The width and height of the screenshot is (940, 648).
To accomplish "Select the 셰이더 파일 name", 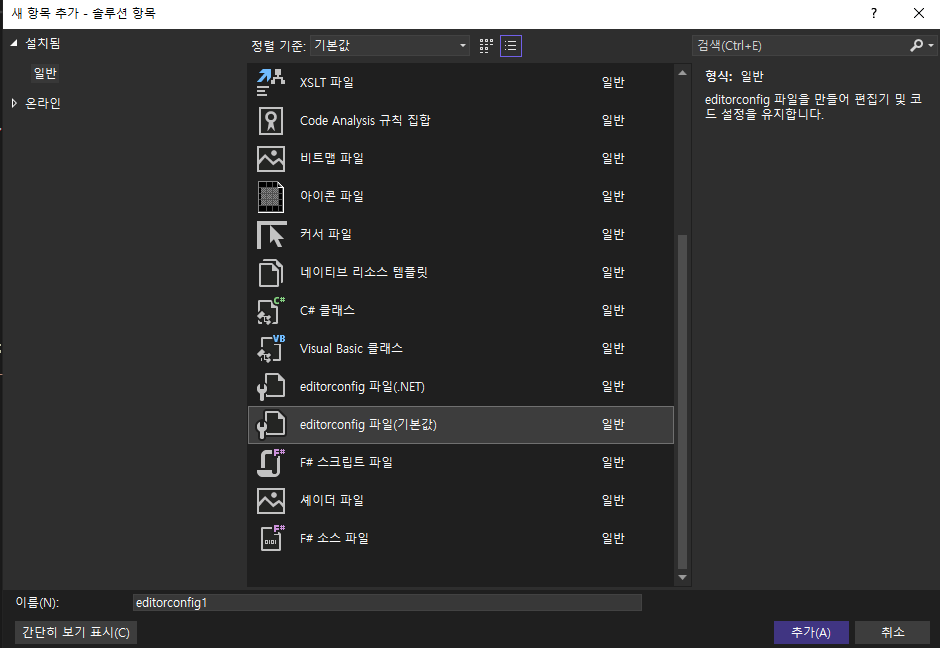I will [x=332, y=500].
